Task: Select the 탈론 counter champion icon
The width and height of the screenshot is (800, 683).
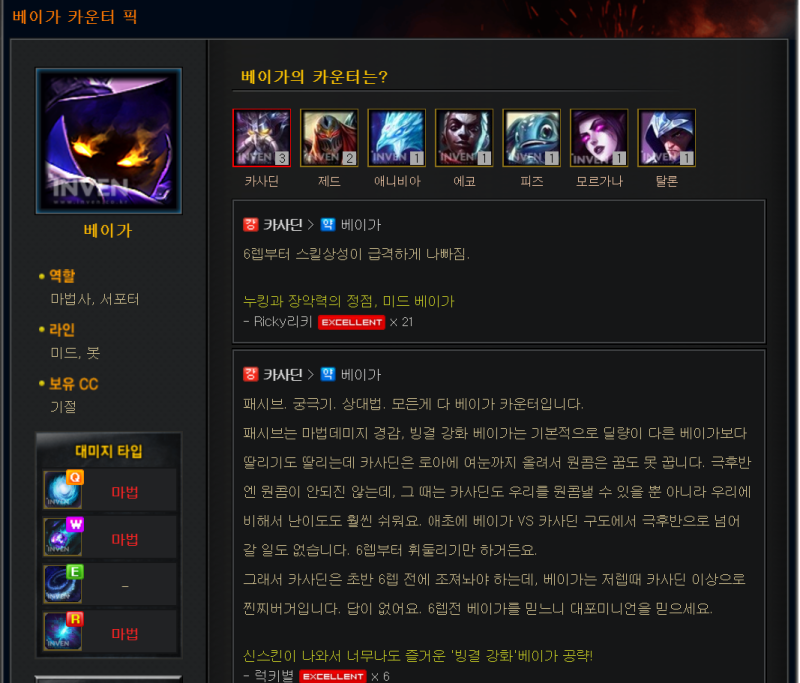Action: (x=666, y=138)
